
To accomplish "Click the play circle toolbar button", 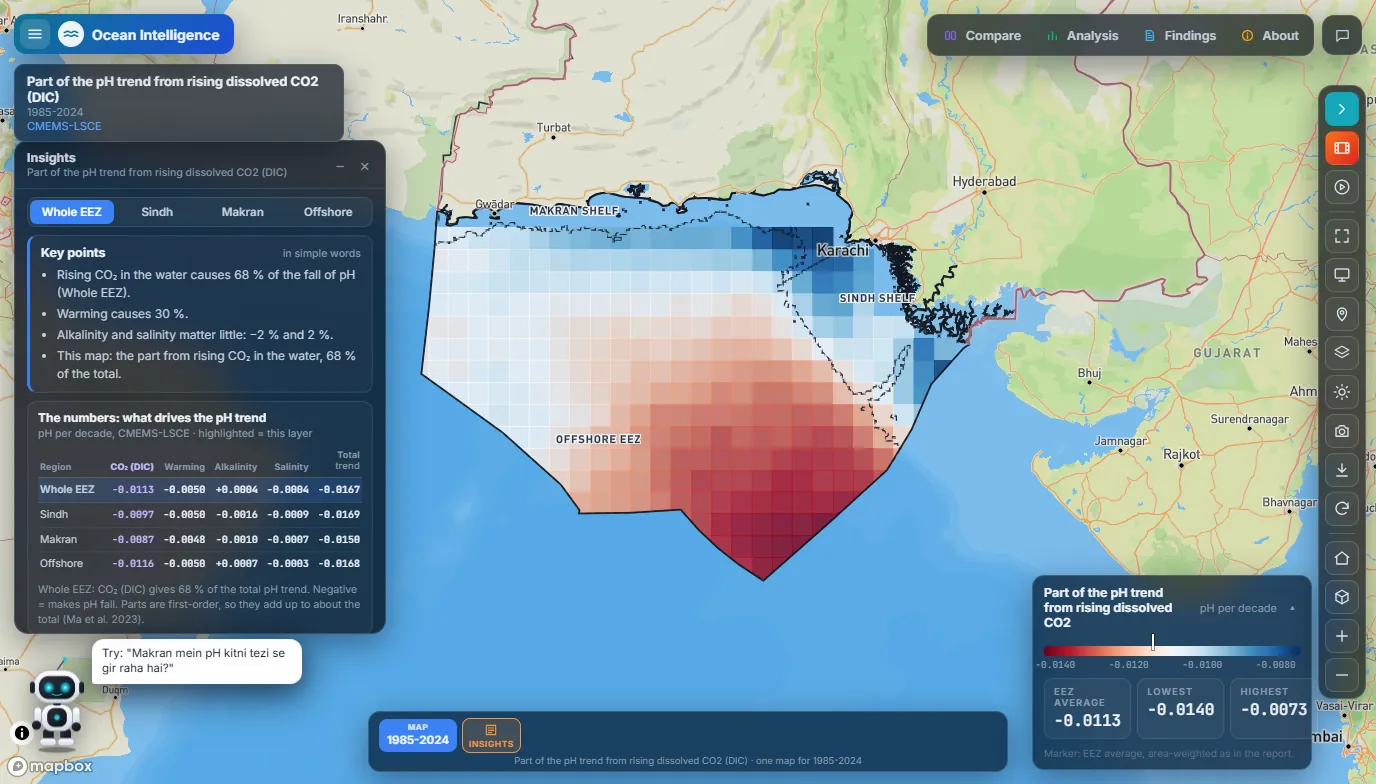I will click(1342, 187).
